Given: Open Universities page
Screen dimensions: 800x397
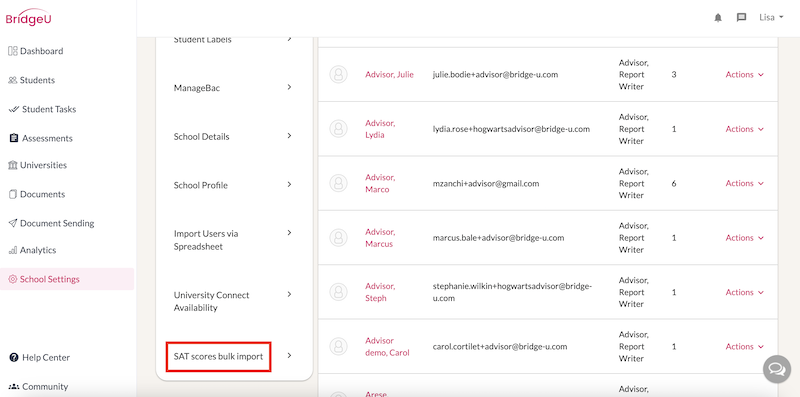Looking at the screenshot, I should pos(43,165).
